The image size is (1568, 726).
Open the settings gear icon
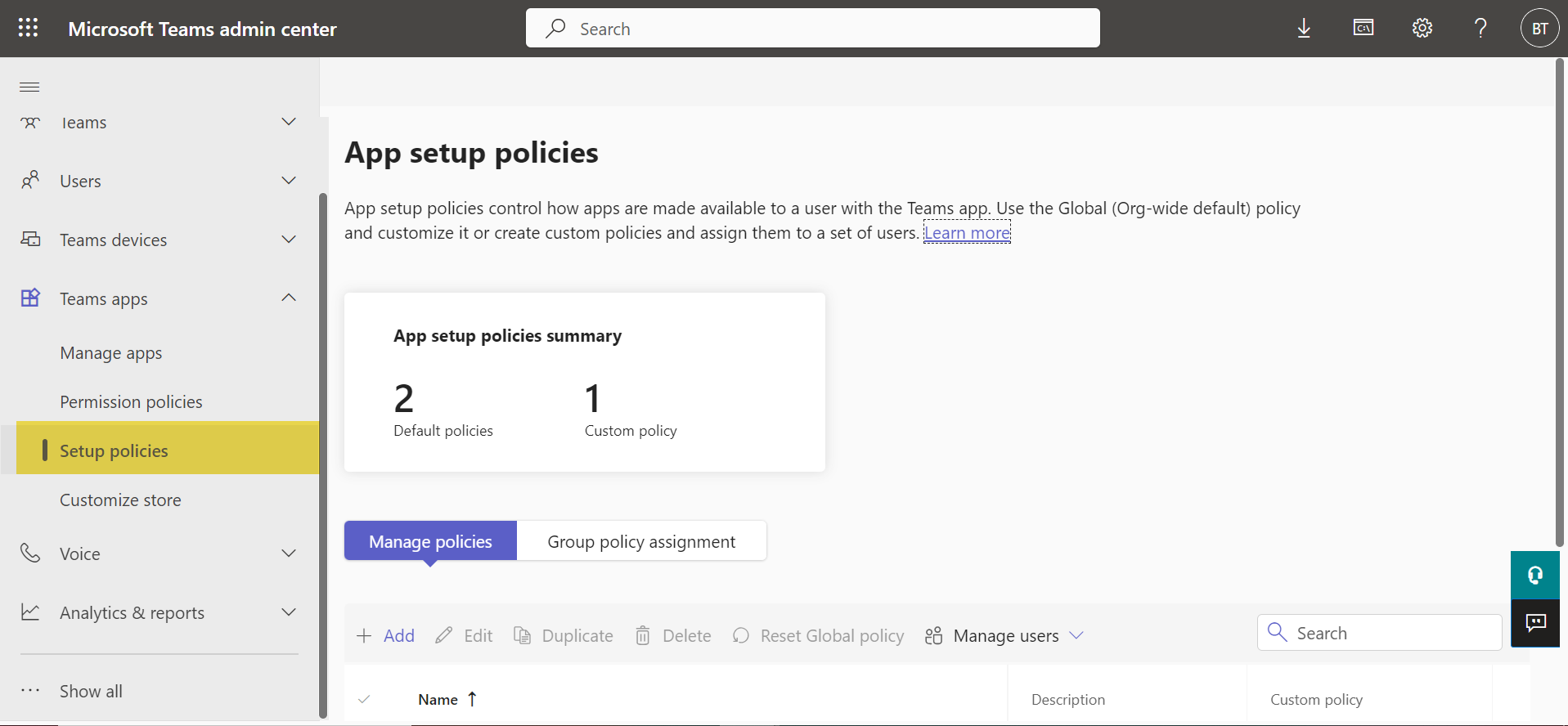click(x=1422, y=28)
